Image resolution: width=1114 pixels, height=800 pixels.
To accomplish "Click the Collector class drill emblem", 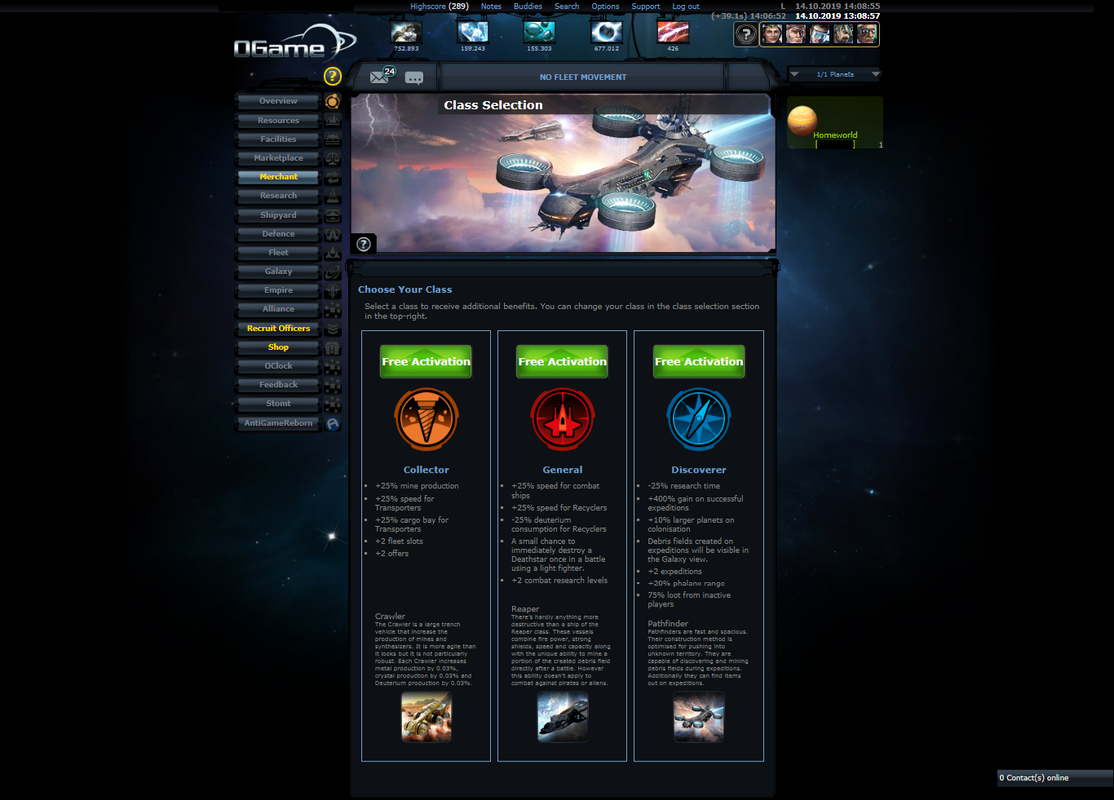I will pos(426,419).
